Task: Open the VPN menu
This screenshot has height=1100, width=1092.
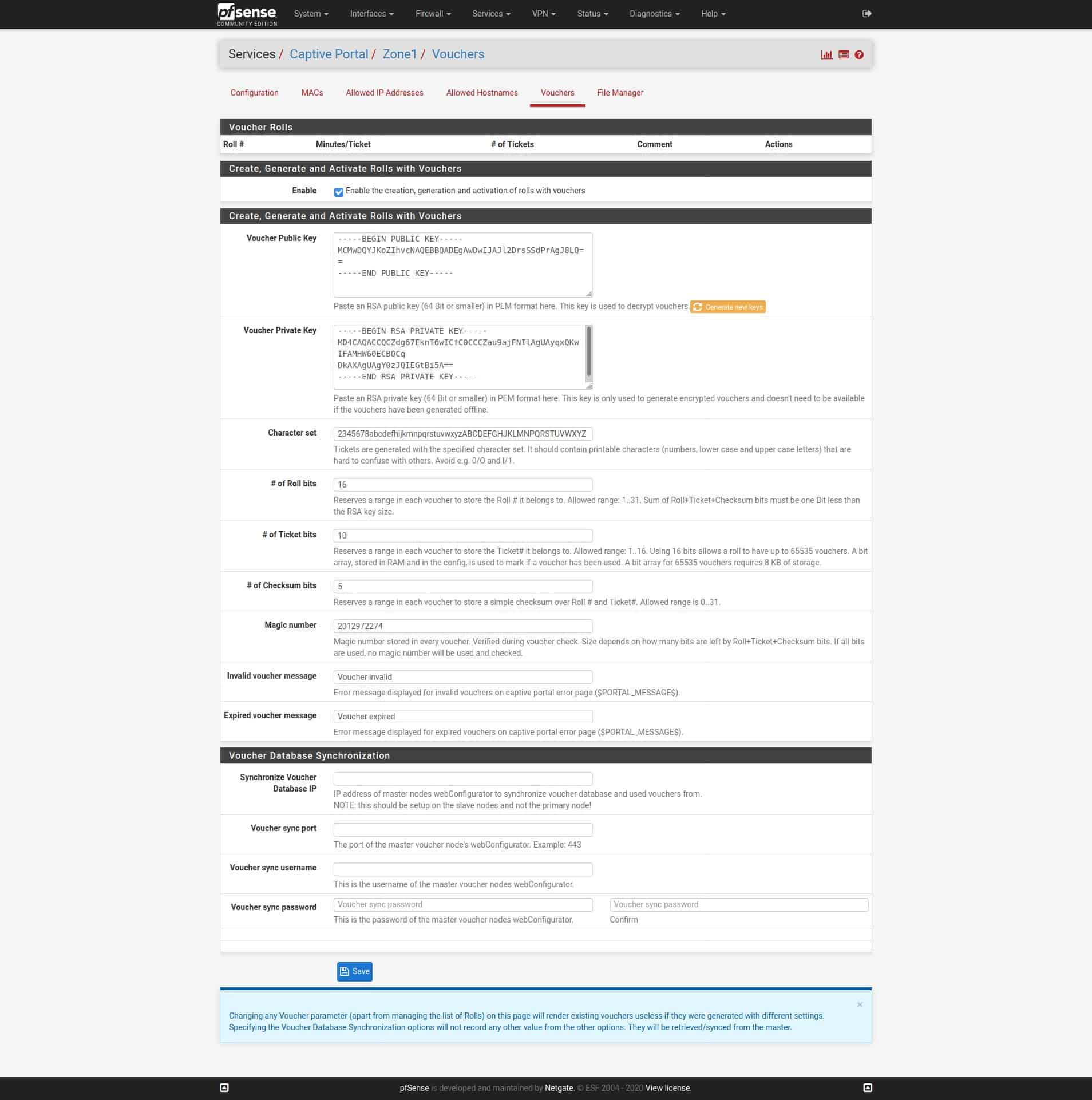Action: pyautogui.click(x=544, y=14)
